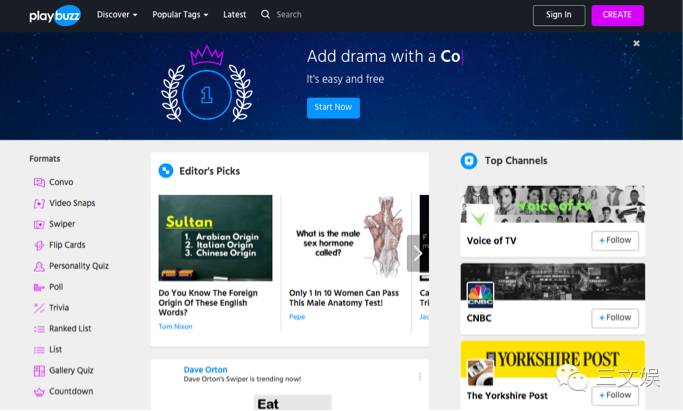Screen dimensions: 683x411
Task: Click the CNBC channel logo
Action: (480, 295)
